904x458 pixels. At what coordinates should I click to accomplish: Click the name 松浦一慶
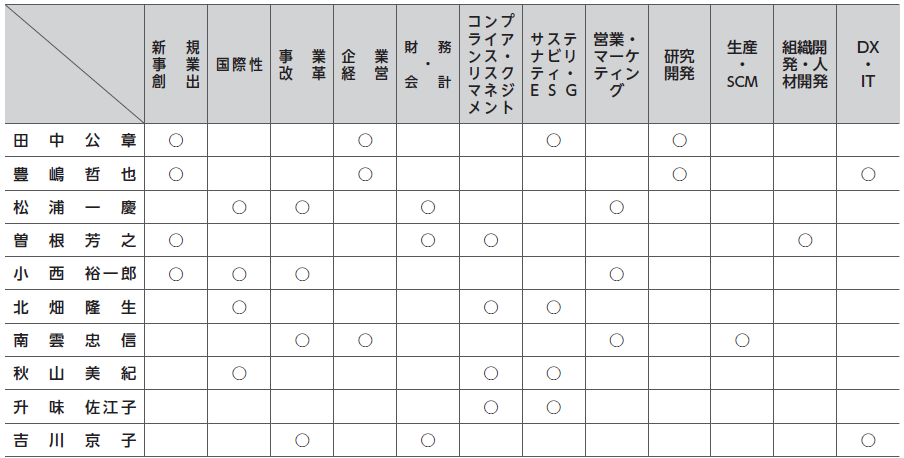(x=74, y=208)
